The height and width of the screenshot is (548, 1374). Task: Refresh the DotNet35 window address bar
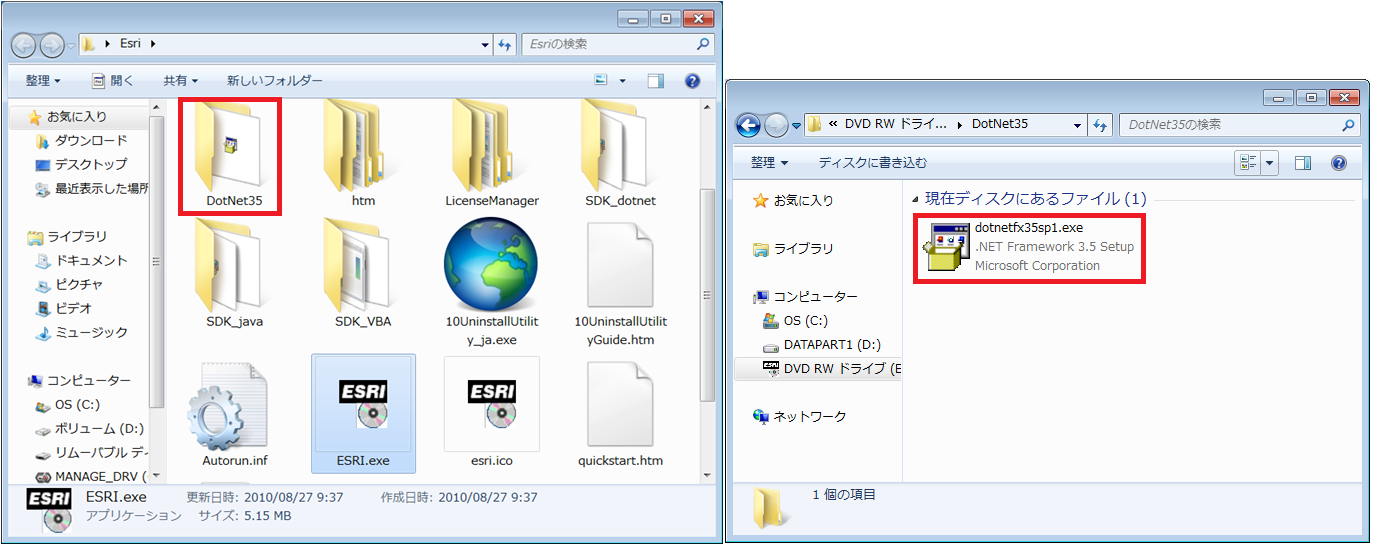1101,125
